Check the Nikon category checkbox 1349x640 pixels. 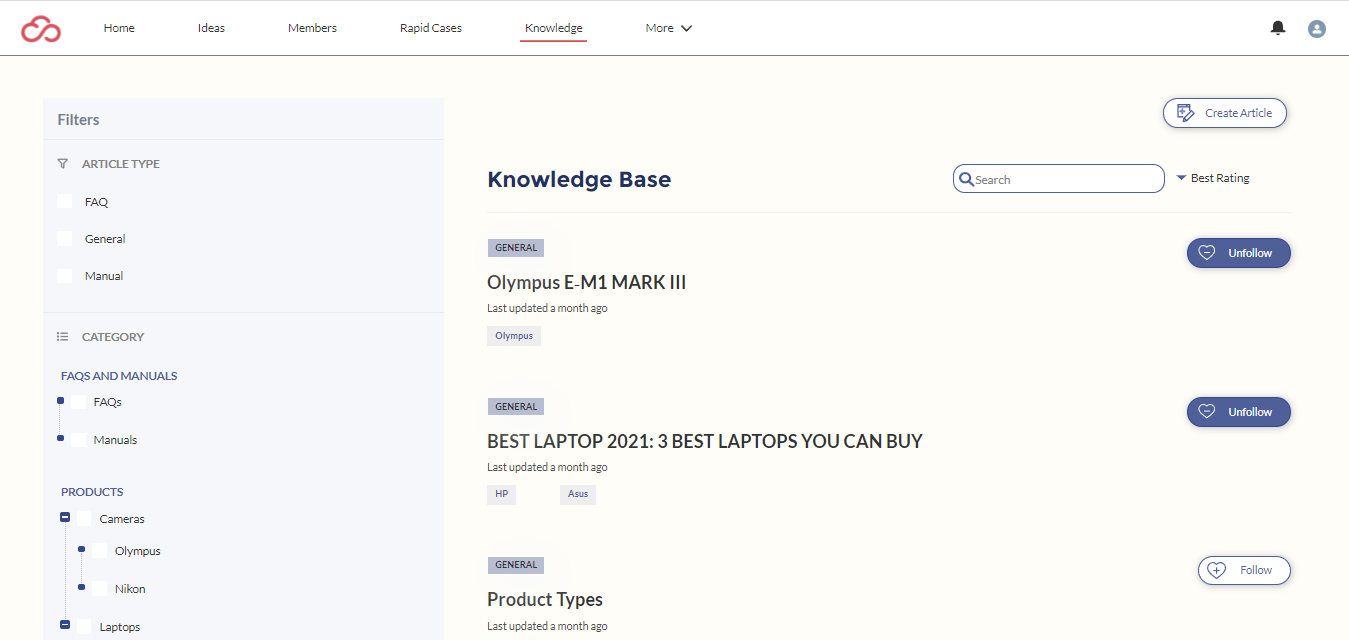pyautogui.click(x=99, y=588)
